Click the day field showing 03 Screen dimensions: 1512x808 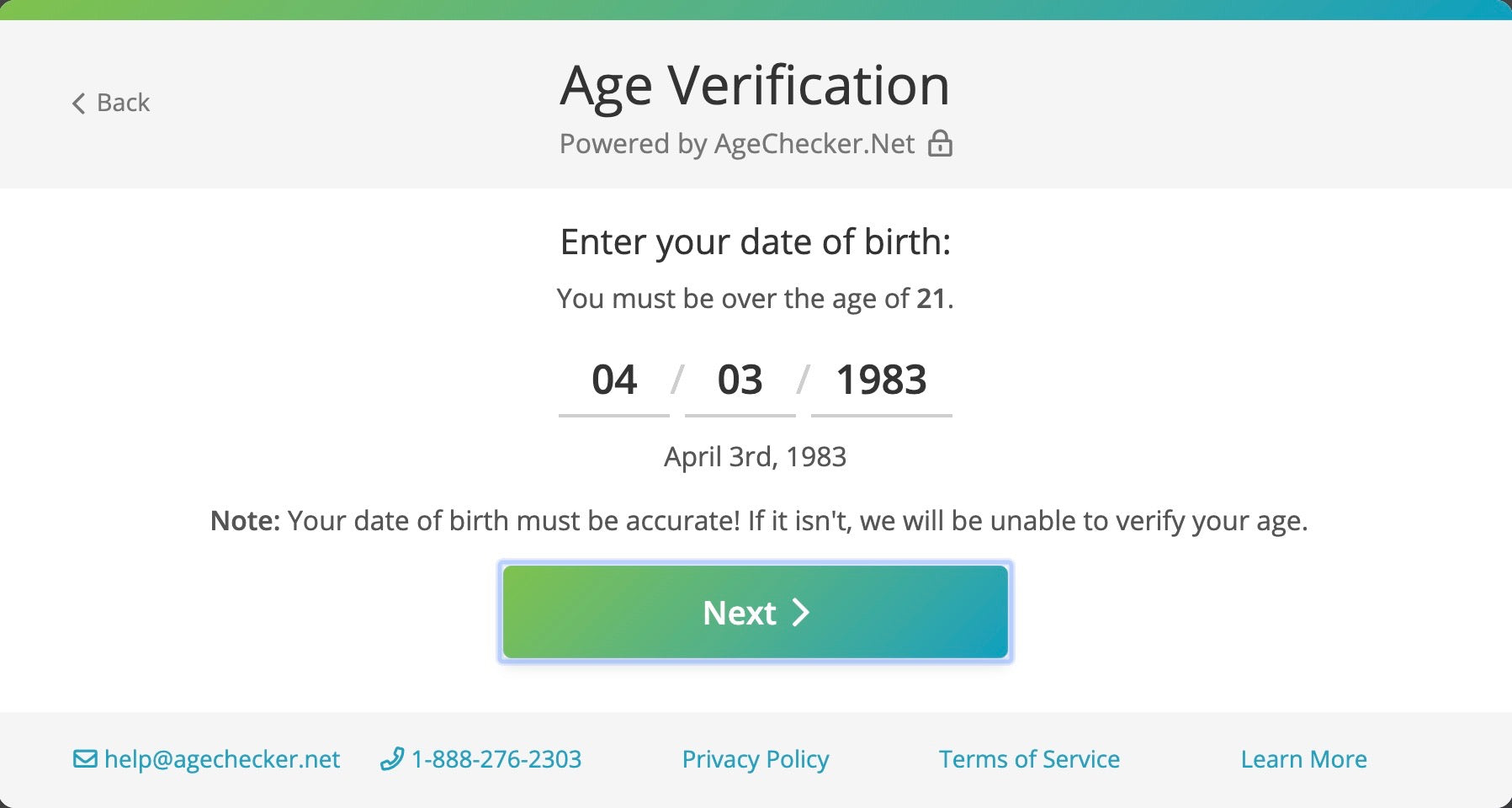click(740, 380)
